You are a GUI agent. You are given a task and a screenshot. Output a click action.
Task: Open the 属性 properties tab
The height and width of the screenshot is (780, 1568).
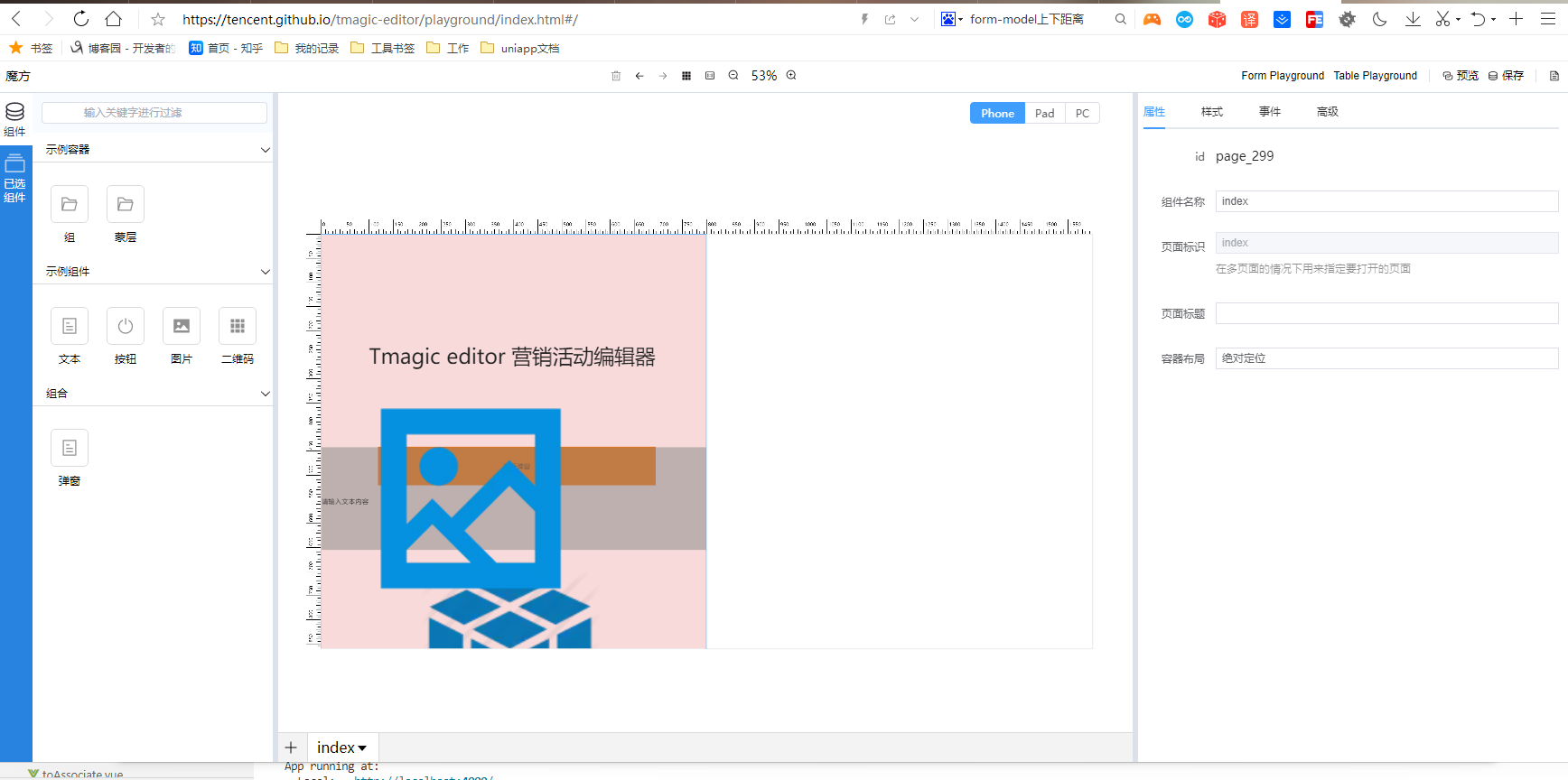pyautogui.click(x=1154, y=112)
